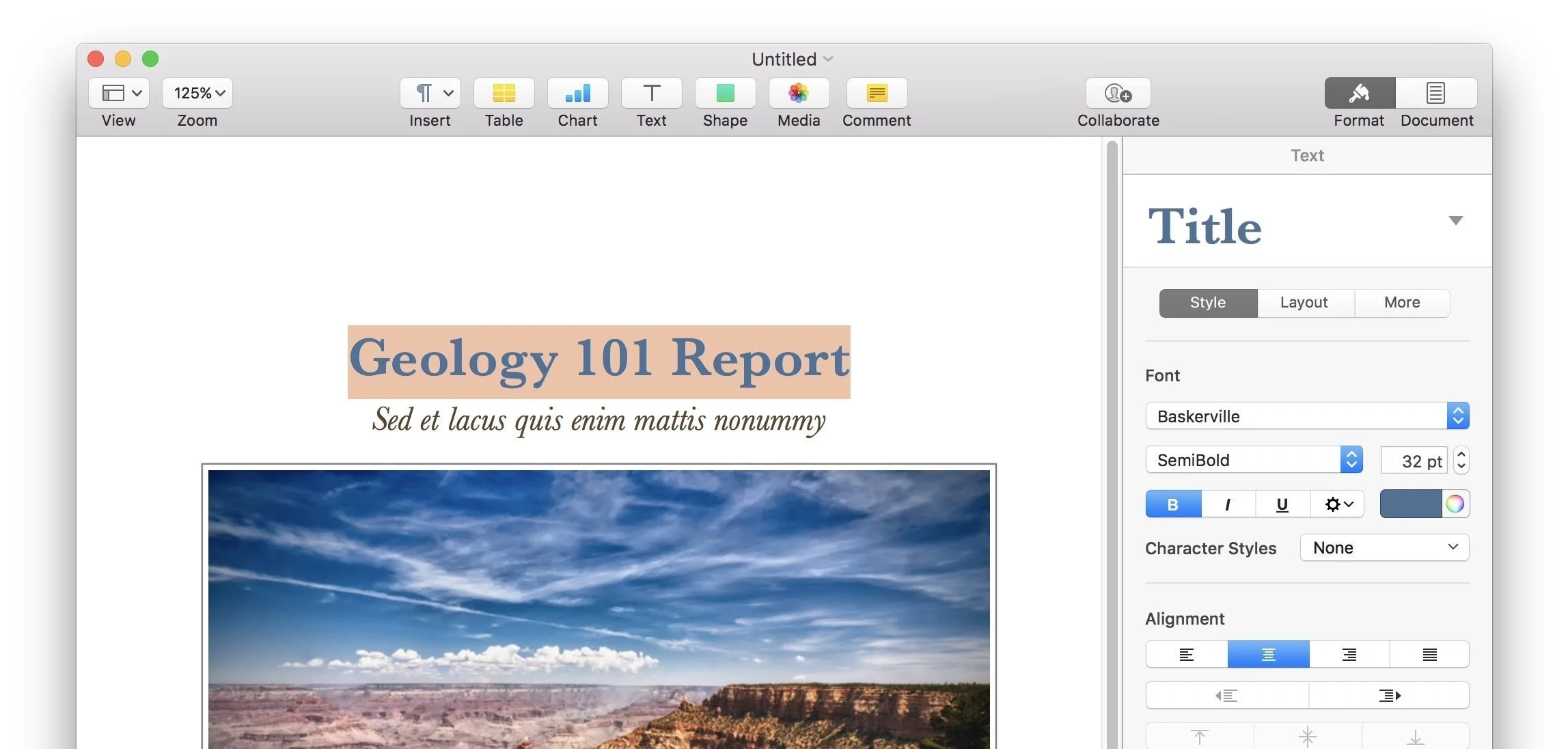Click the Chart toolbar icon

click(x=577, y=94)
